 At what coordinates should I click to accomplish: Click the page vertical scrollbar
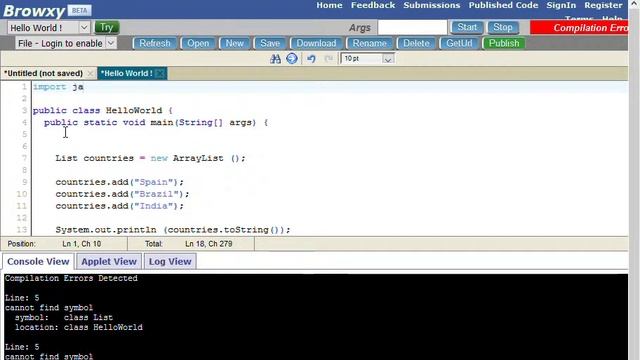(x=634, y=180)
